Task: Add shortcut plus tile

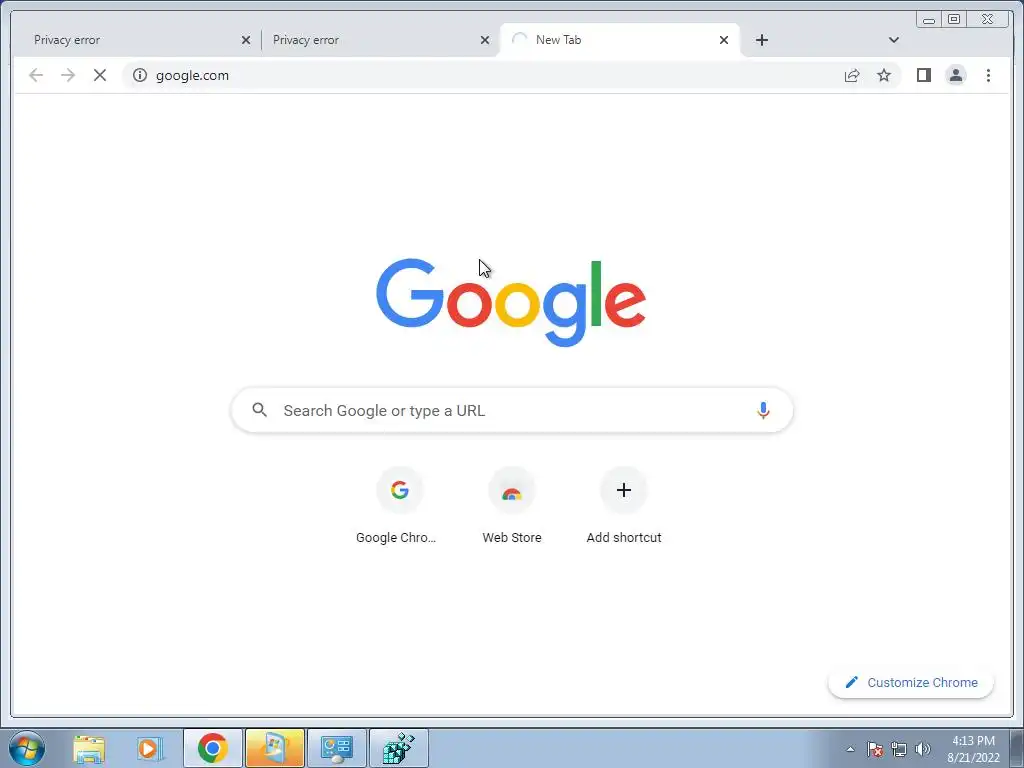Action: [x=624, y=506]
